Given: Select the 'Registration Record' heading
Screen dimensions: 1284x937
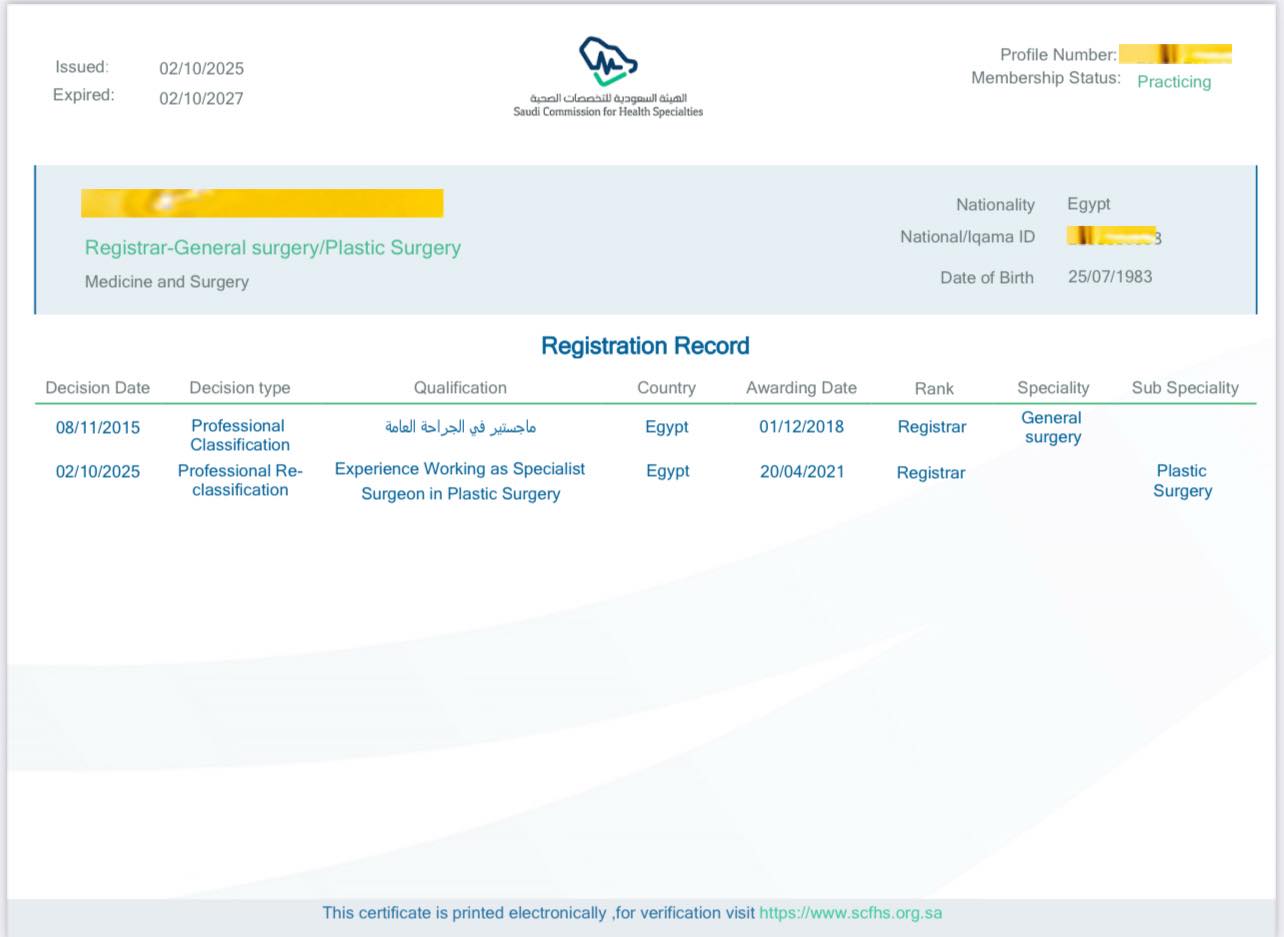Looking at the screenshot, I should (645, 346).
